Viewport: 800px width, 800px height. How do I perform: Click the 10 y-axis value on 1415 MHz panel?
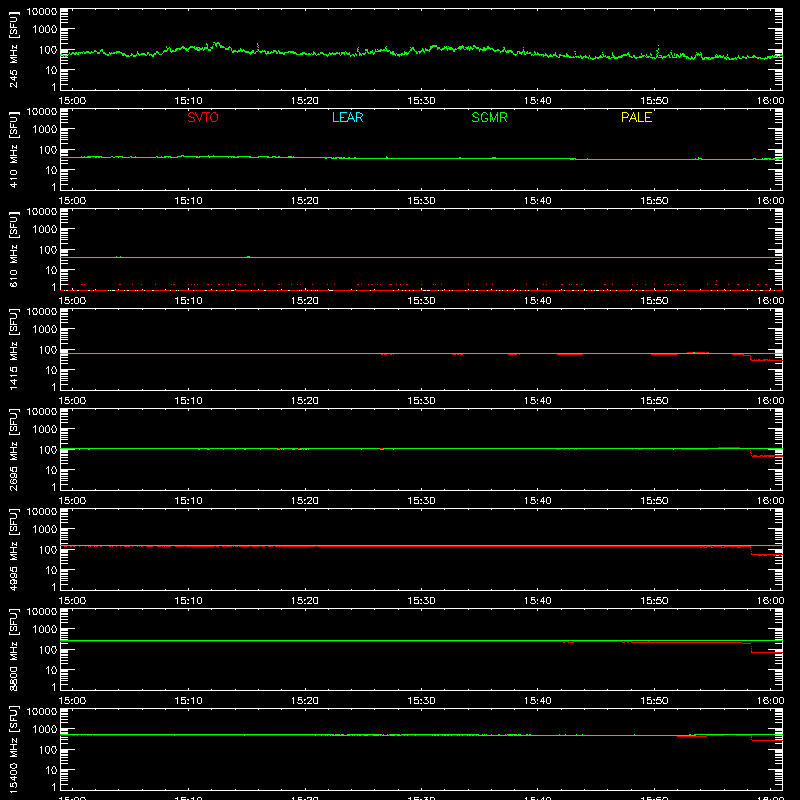point(51,370)
